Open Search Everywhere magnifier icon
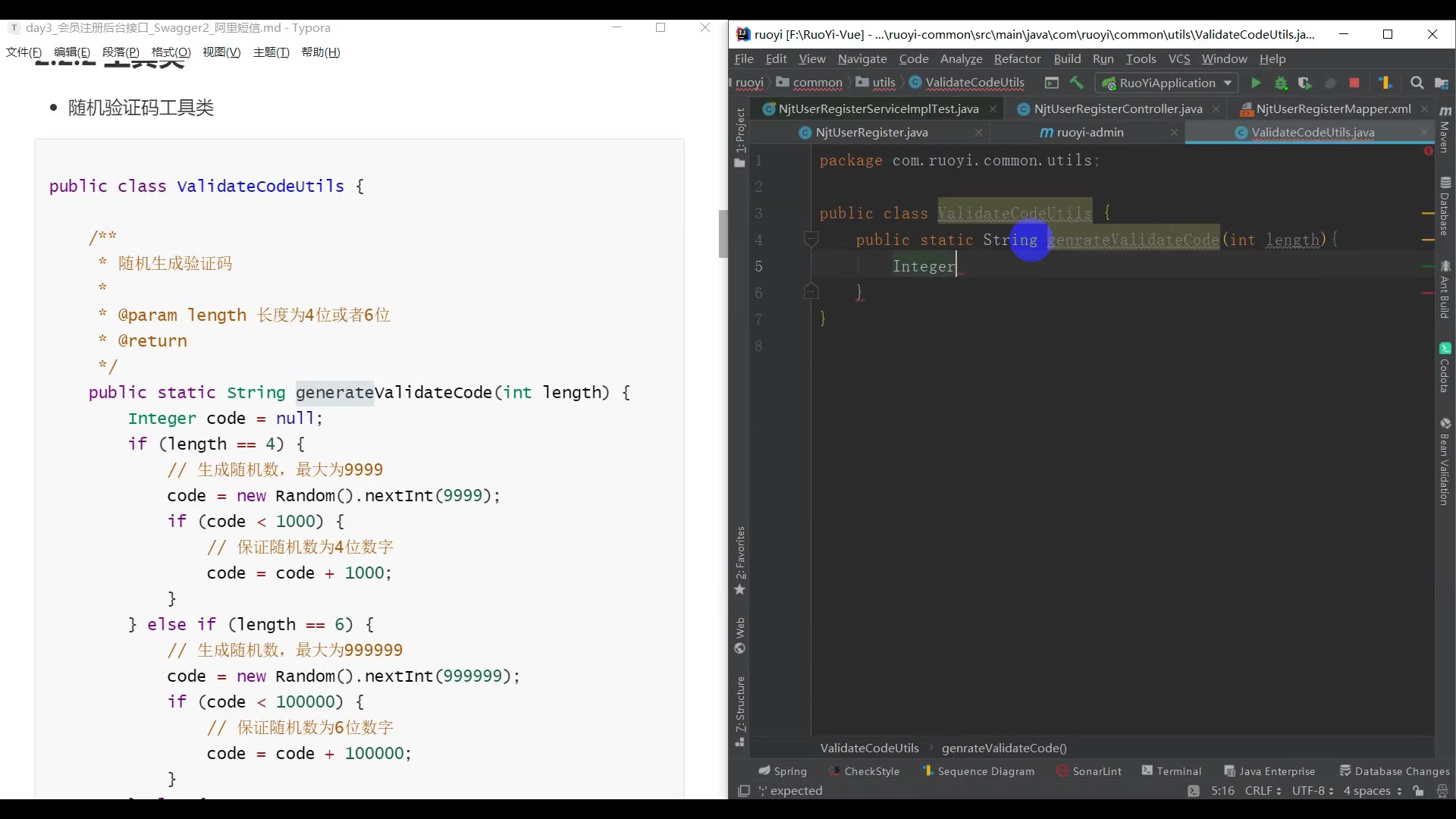Image resolution: width=1456 pixels, height=819 pixels. pyautogui.click(x=1417, y=83)
